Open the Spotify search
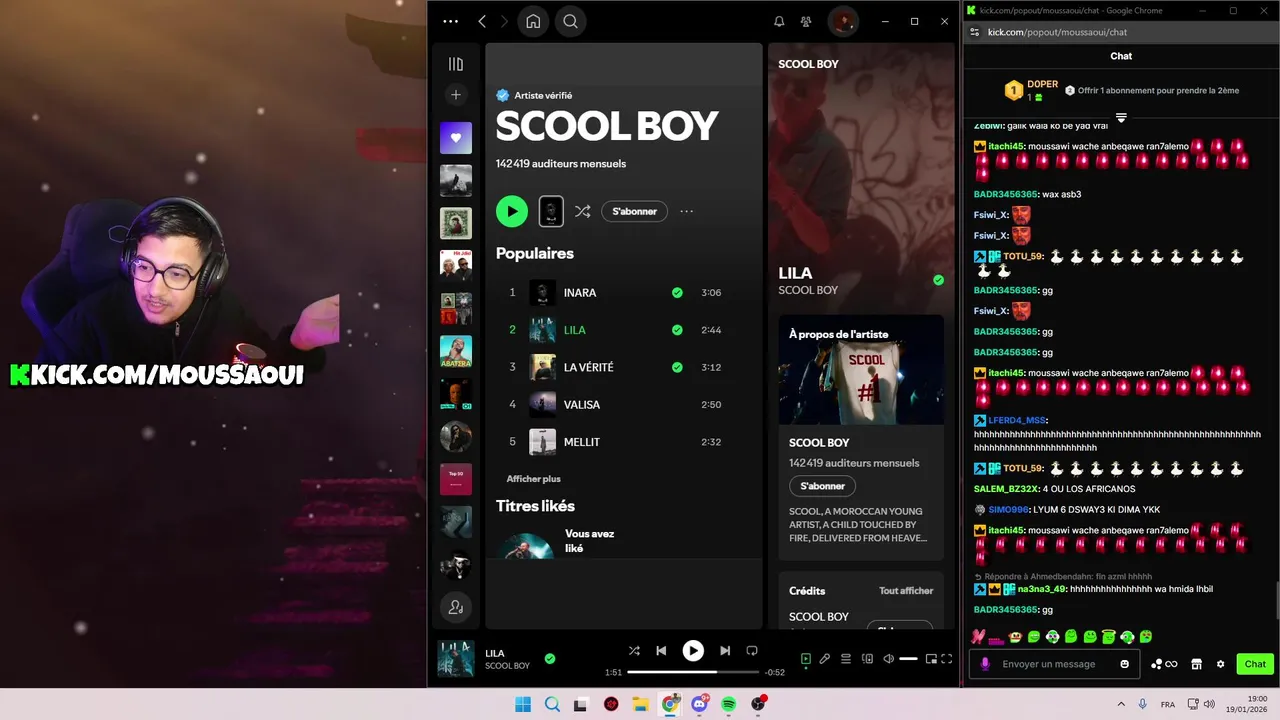Viewport: 1280px width, 720px height. 570,21
